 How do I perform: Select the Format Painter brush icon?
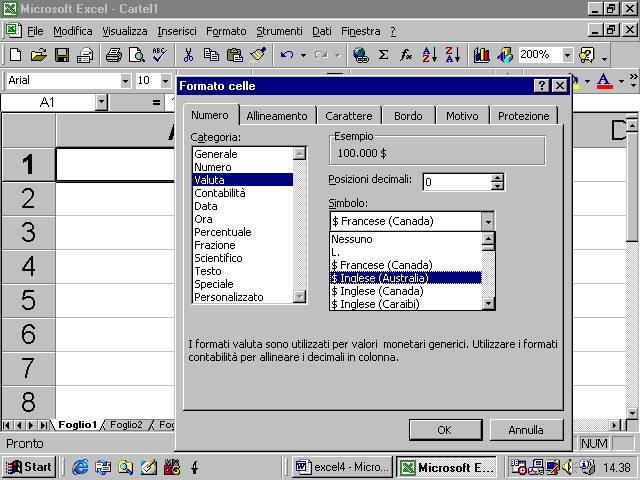coord(258,55)
